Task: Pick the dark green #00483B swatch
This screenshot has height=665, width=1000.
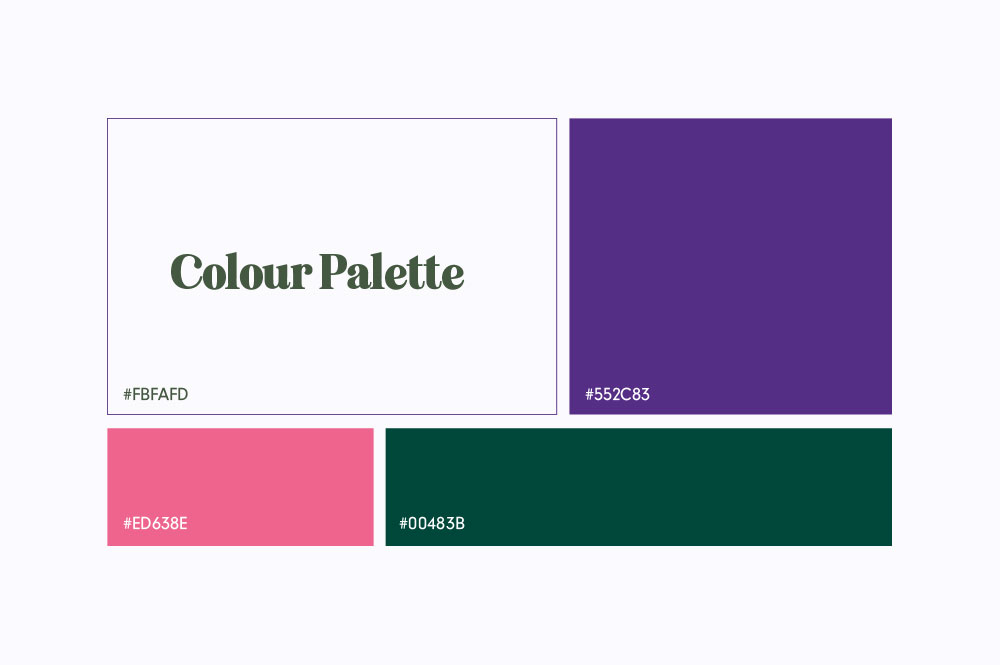Action: (638, 475)
